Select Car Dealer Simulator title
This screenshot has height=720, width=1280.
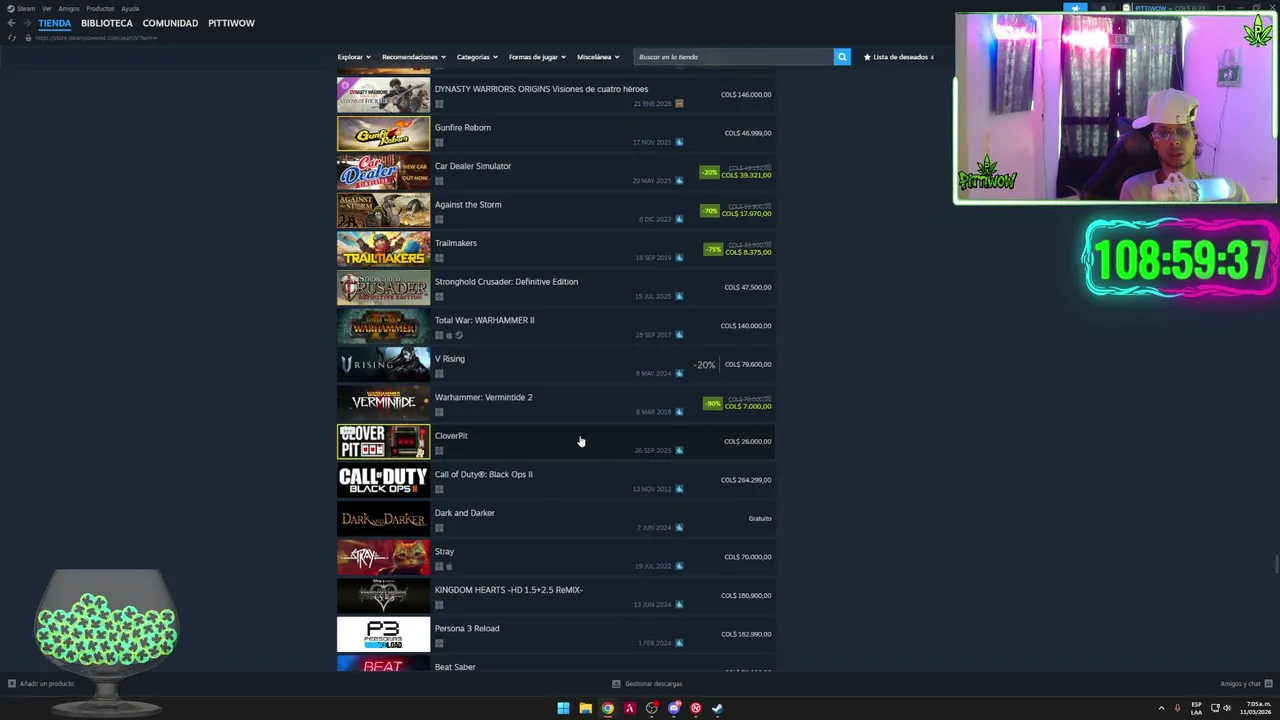point(473,166)
